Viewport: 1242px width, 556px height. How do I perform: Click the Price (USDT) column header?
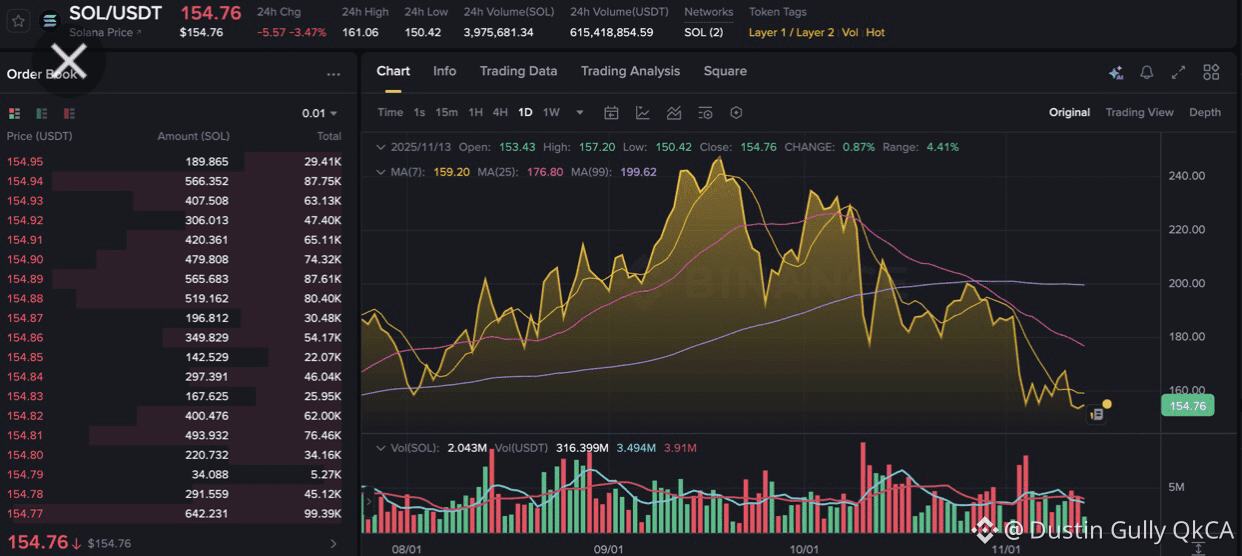click(x=40, y=136)
